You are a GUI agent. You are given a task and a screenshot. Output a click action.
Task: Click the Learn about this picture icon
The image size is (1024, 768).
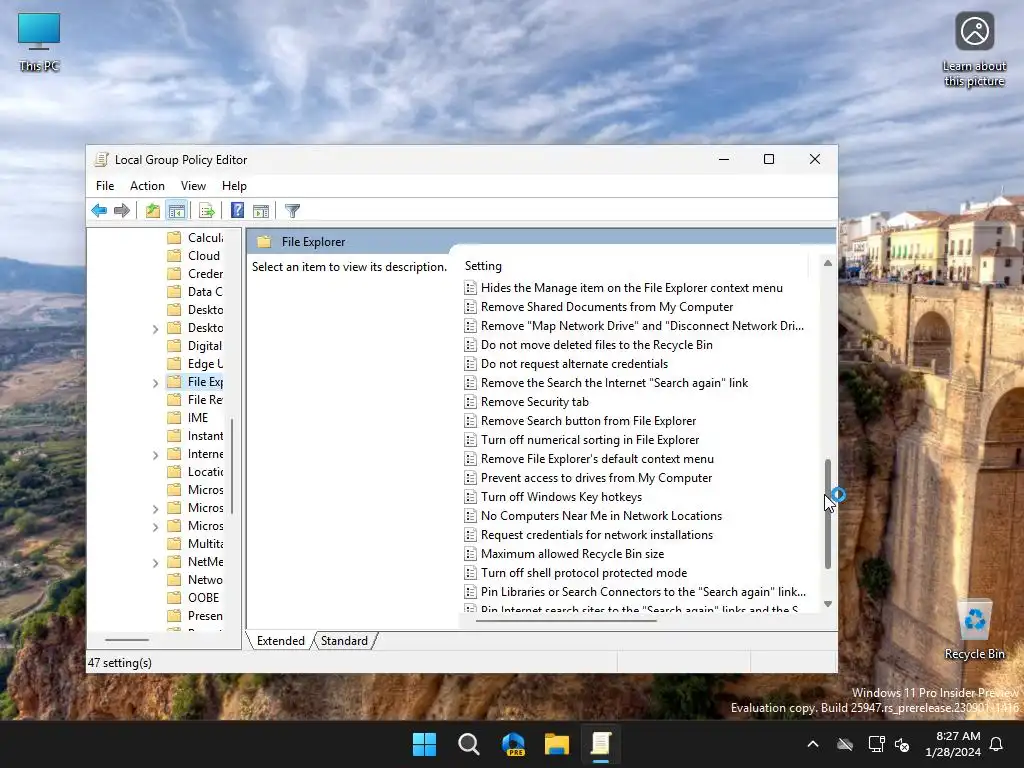pos(974,50)
